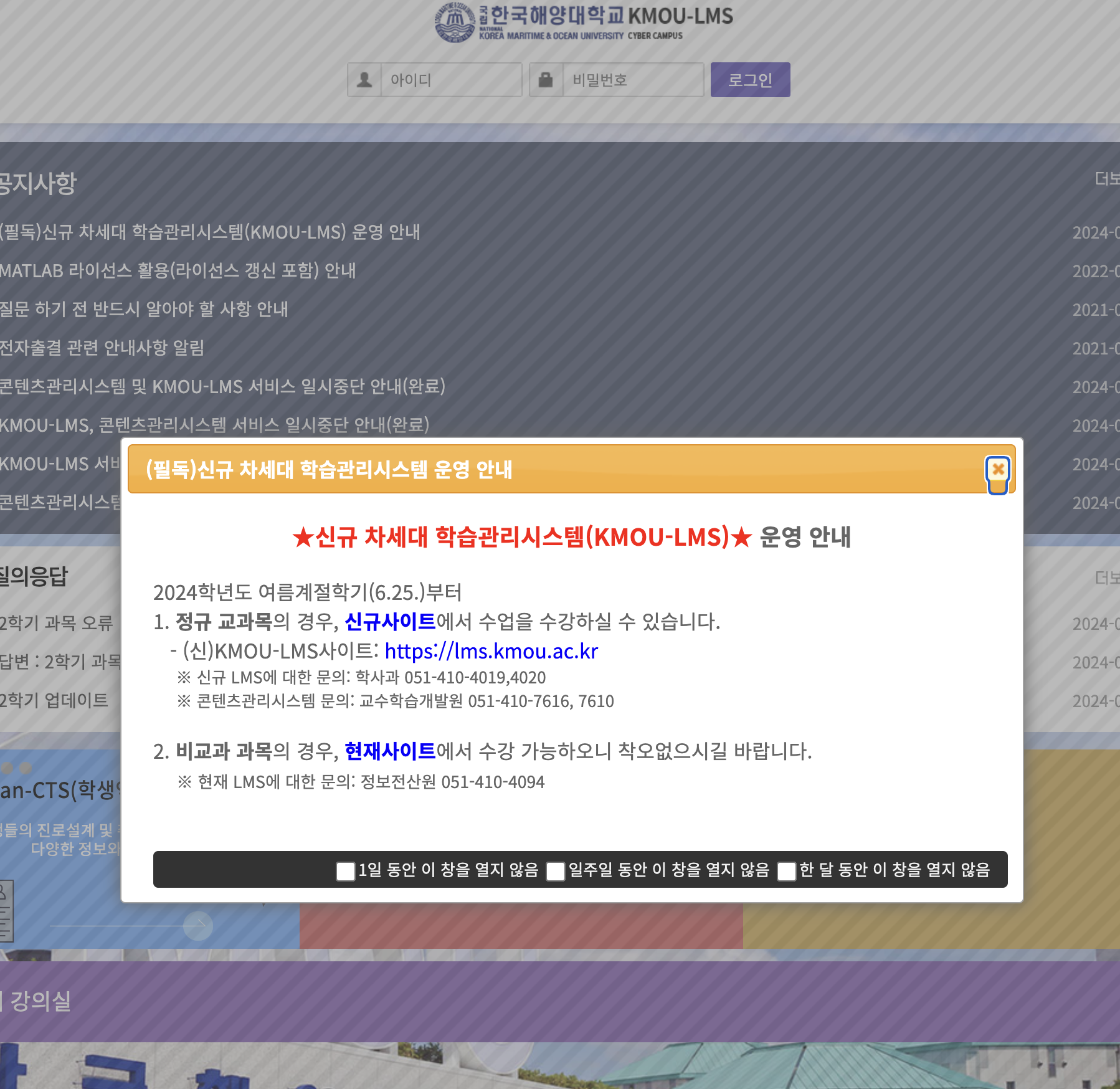1120x1089 pixels.
Task: Open notice '전자출결 관련 안내사항 알림'
Action: click(102, 348)
